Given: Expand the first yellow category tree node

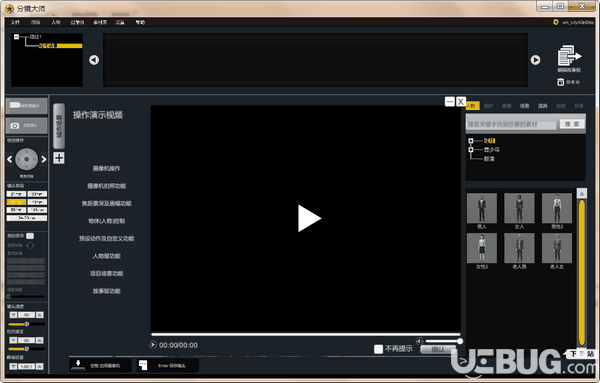Looking at the screenshot, I should pos(471,141).
